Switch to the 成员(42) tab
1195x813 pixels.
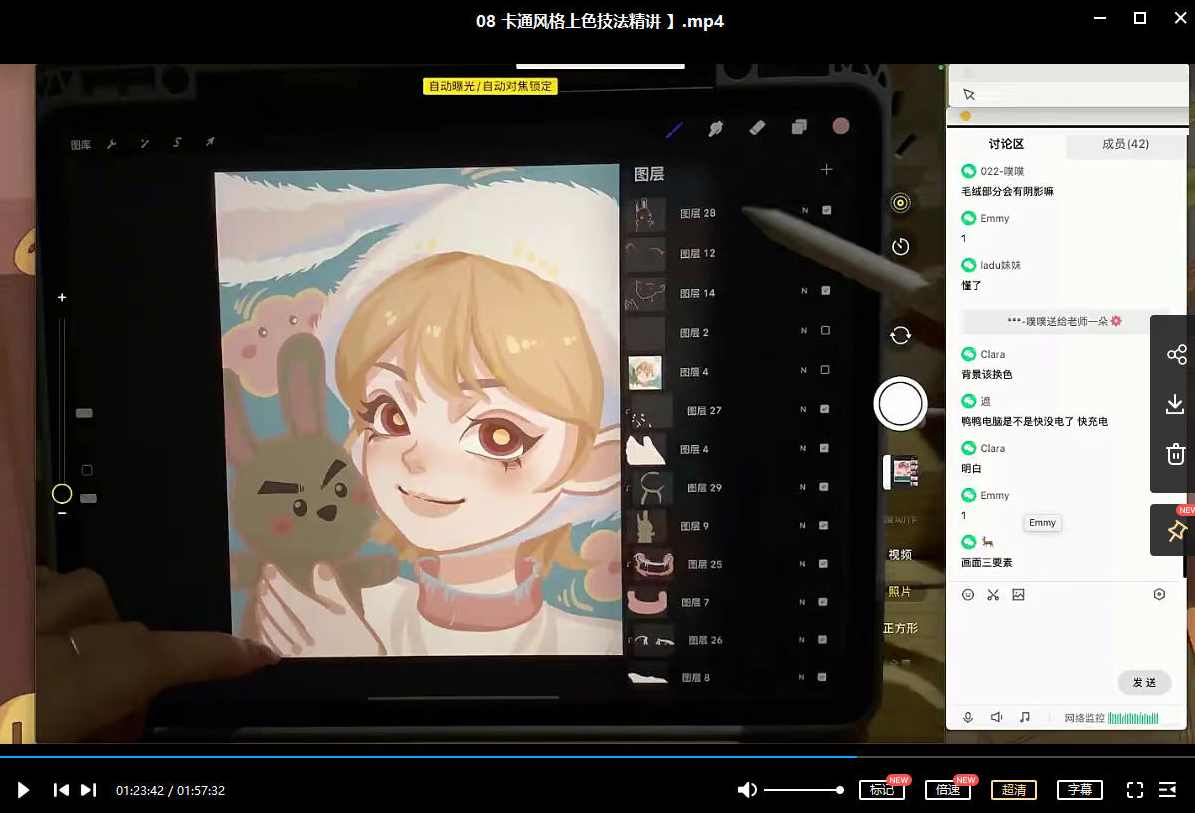[x=1125, y=144]
